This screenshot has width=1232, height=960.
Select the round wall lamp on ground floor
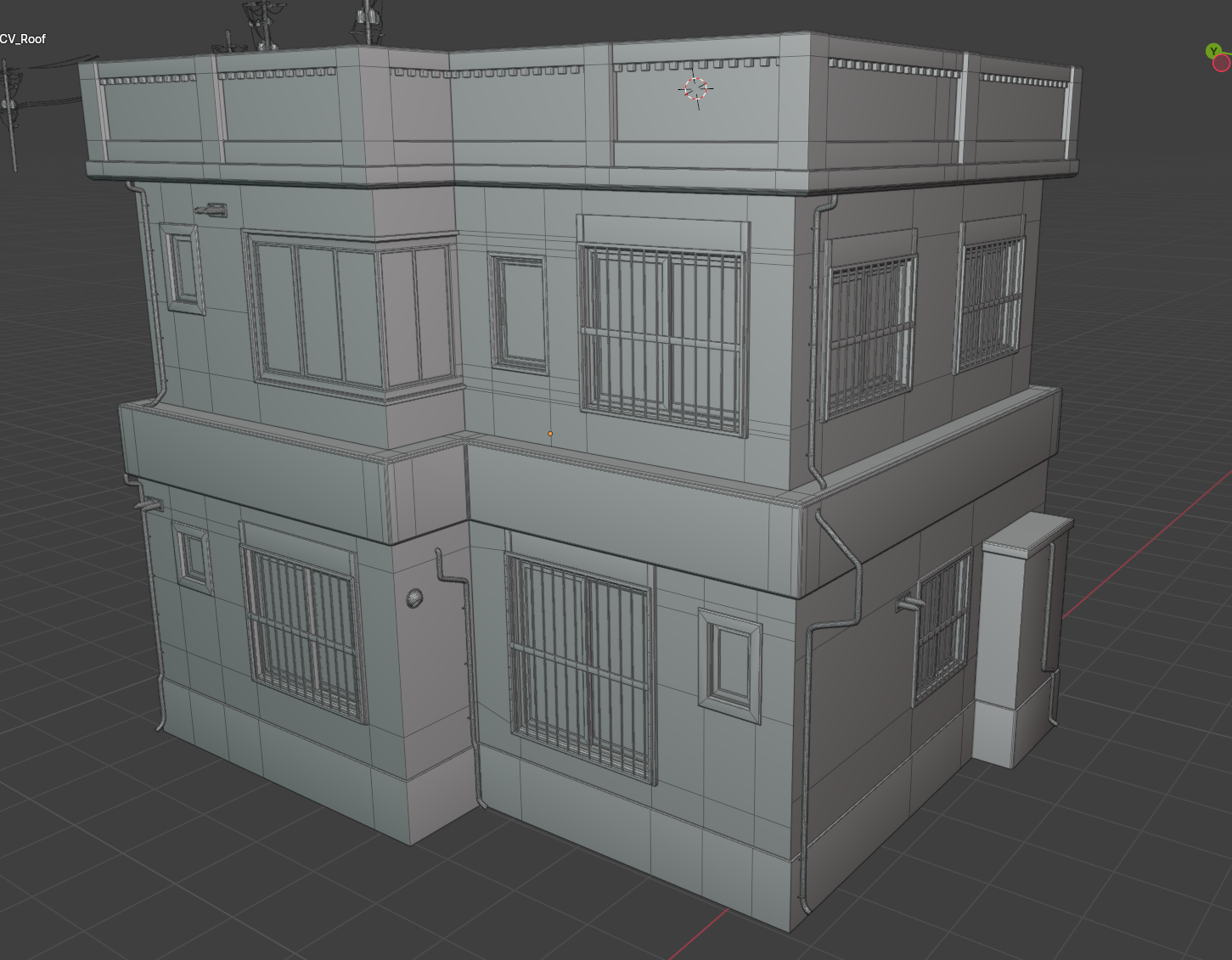point(414,598)
